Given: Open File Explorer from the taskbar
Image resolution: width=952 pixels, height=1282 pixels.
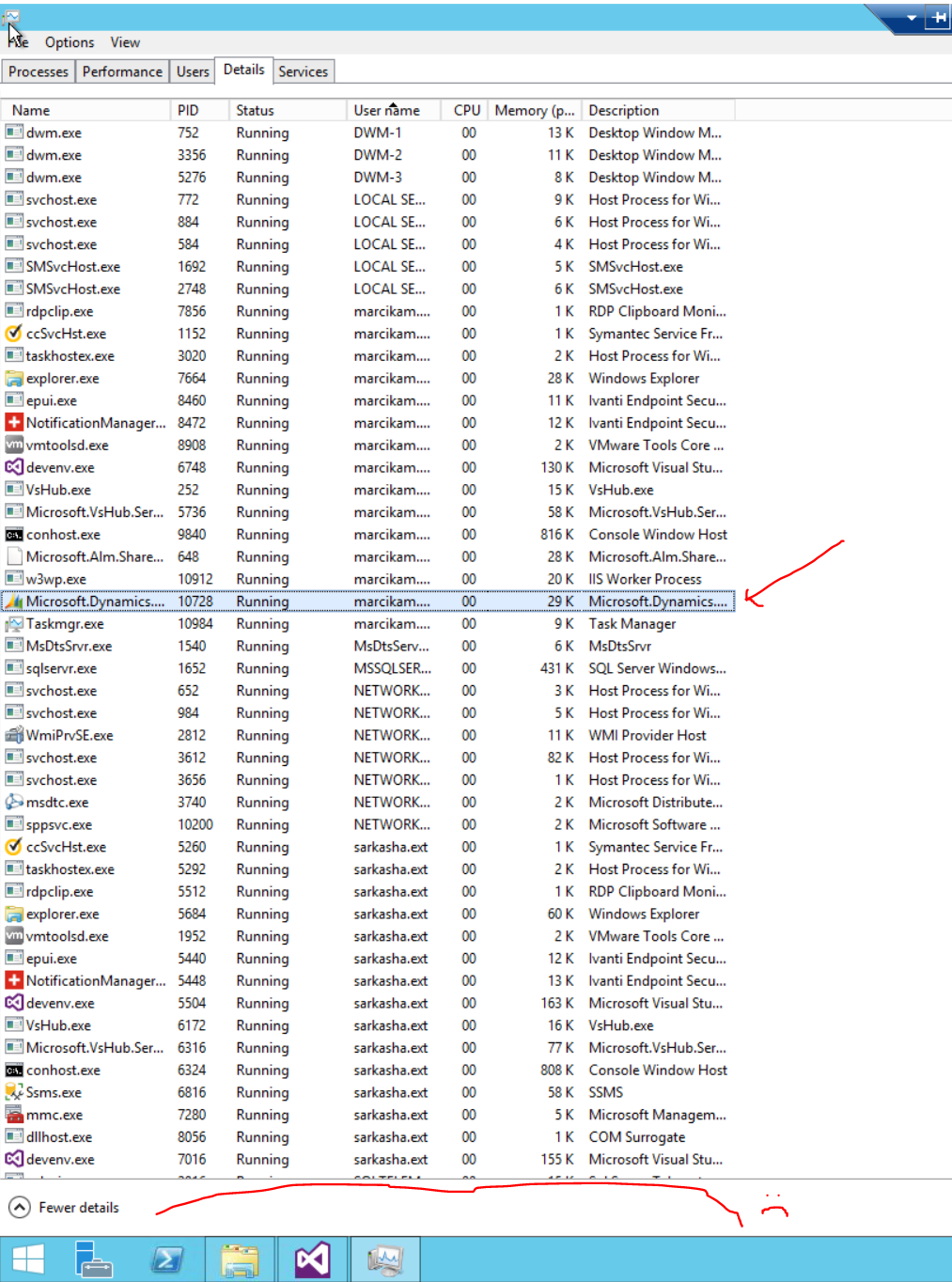Looking at the screenshot, I should pyautogui.click(x=240, y=1259).
